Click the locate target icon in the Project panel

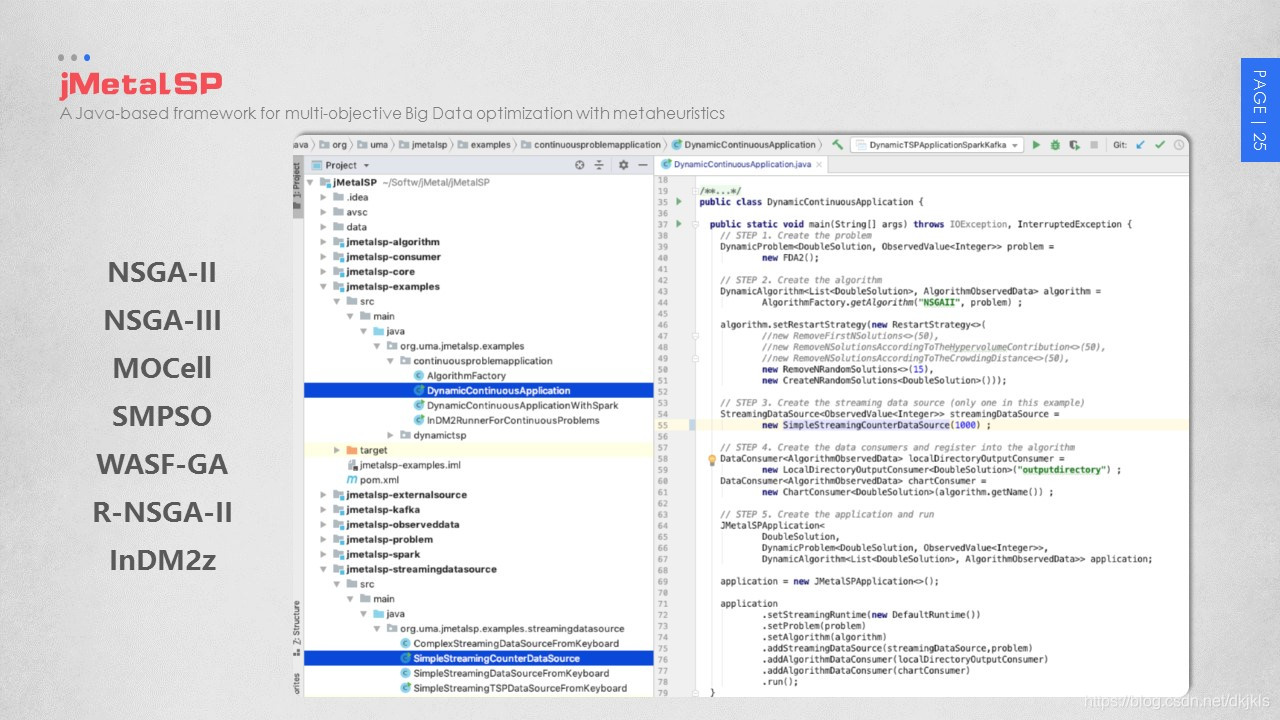point(579,165)
